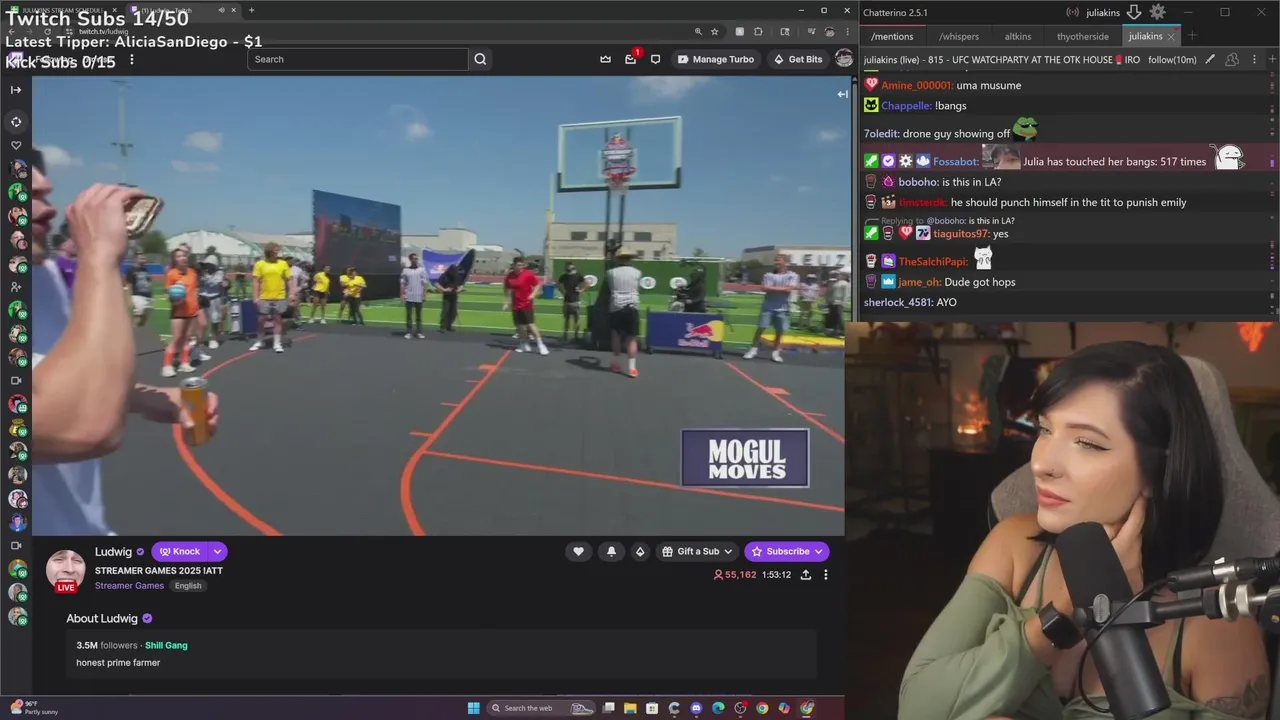The width and height of the screenshot is (1280, 720).
Task: Click the TheSalchiPapi username in chat
Action: 934,262
